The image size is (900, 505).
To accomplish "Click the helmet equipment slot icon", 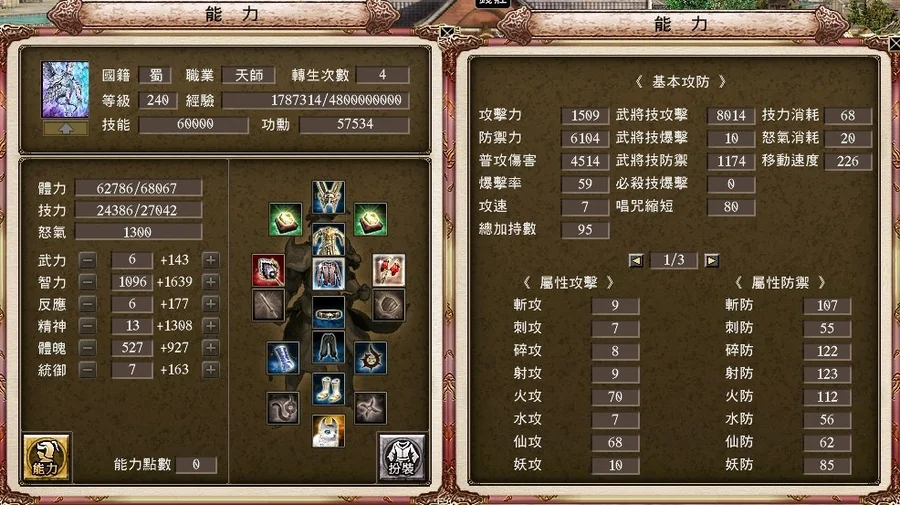I will coord(328,197).
